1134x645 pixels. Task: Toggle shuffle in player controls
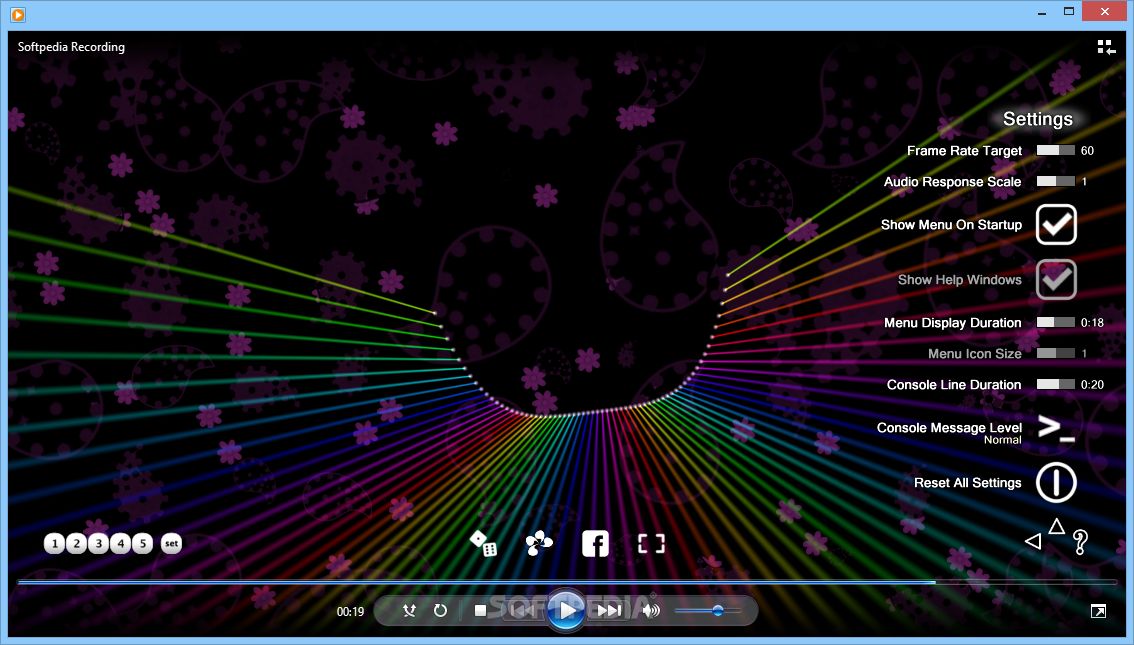point(409,611)
